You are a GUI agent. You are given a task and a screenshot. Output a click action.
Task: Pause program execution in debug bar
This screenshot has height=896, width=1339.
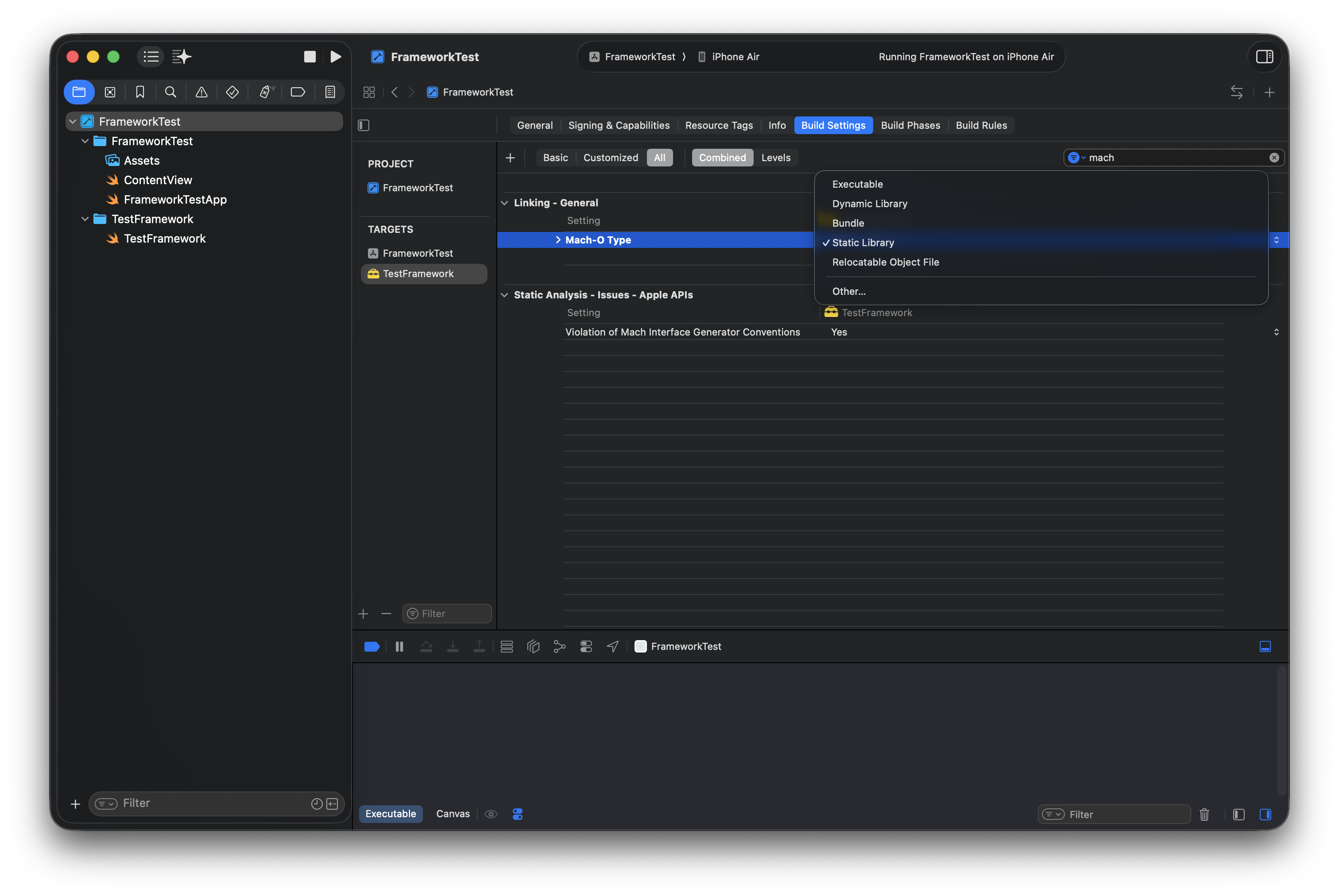(399, 646)
